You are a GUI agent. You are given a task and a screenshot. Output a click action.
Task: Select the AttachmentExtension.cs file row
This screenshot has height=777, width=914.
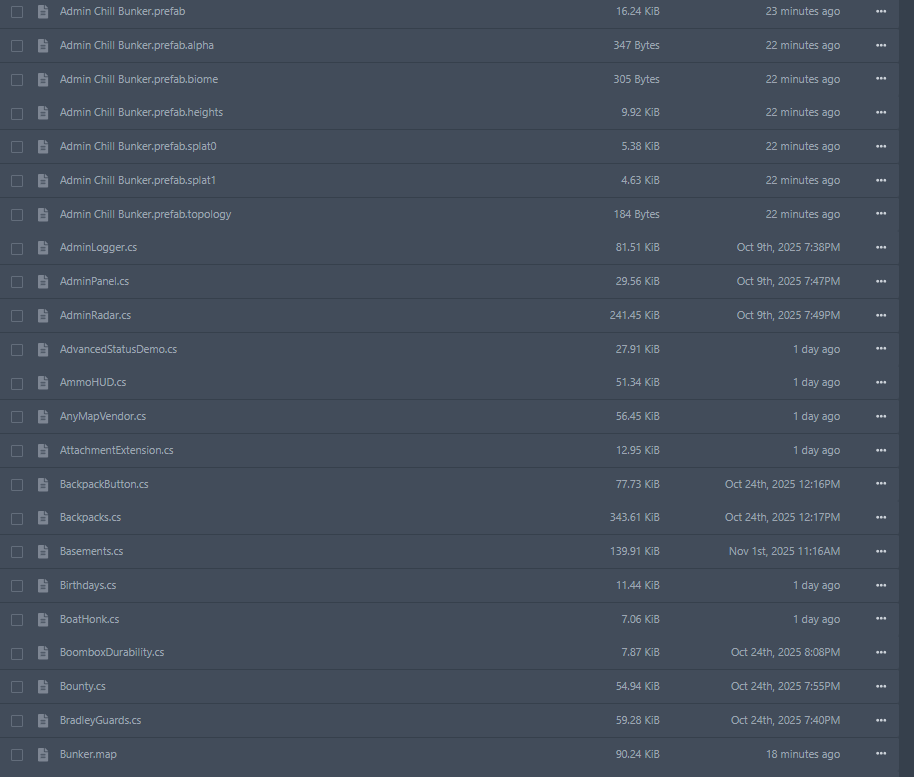pos(449,451)
